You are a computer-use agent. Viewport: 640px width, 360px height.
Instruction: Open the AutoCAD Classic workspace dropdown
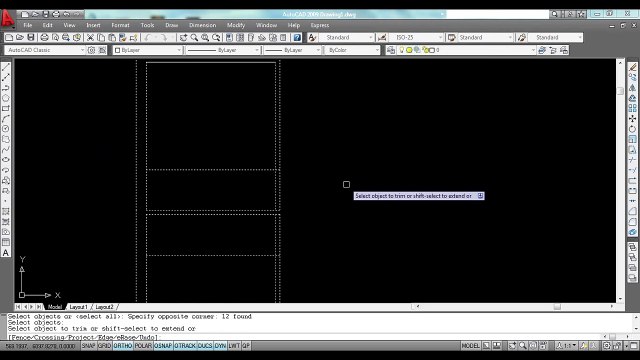coord(44,50)
